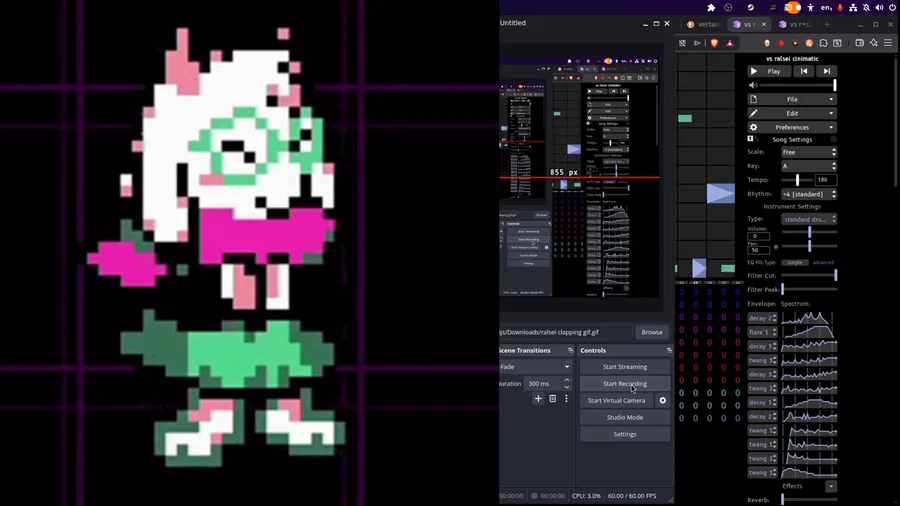Click the Song Settings plus circle icon
The width and height of the screenshot is (900, 506).
pos(833,139)
